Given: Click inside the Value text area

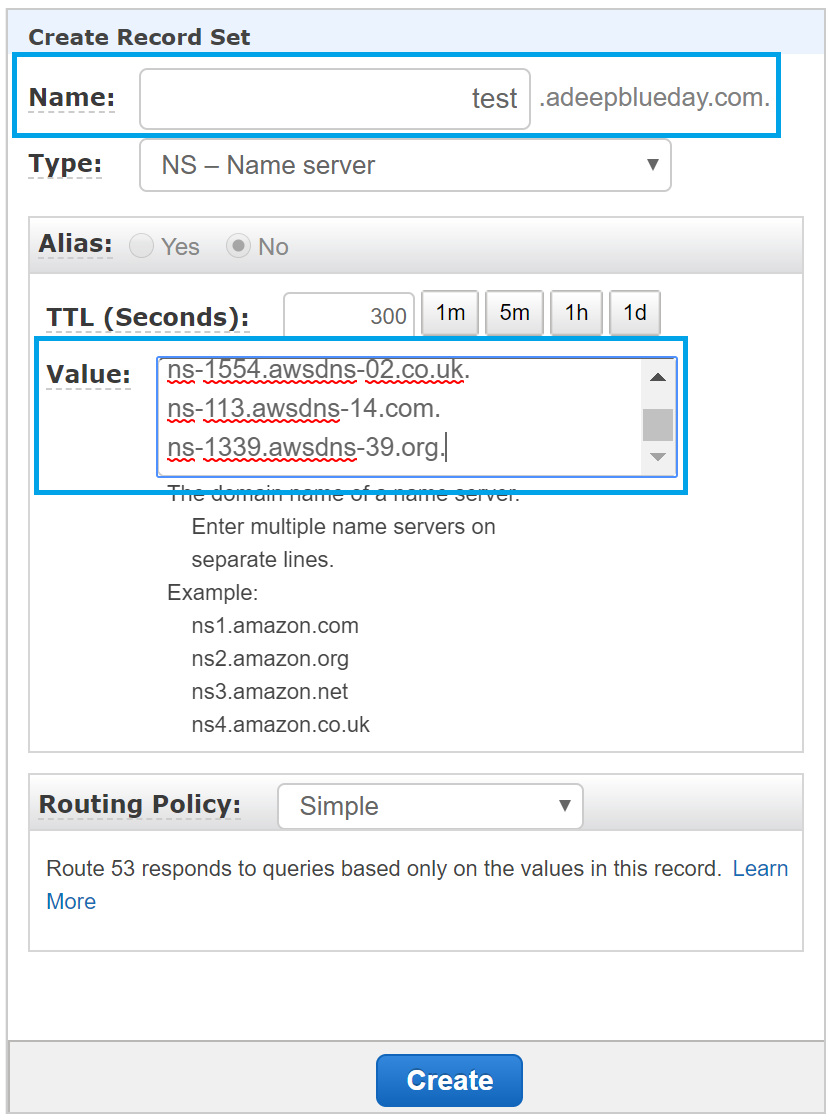Looking at the screenshot, I should point(400,415).
